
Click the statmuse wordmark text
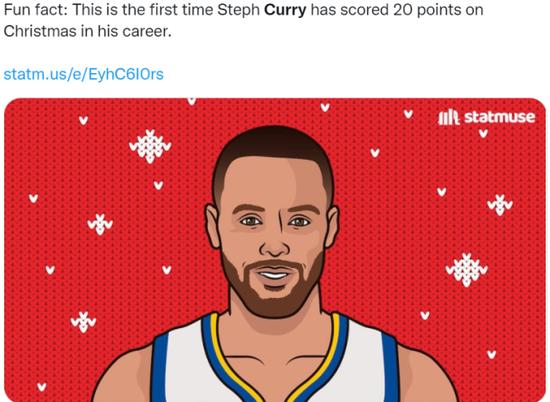[x=500, y=117]
